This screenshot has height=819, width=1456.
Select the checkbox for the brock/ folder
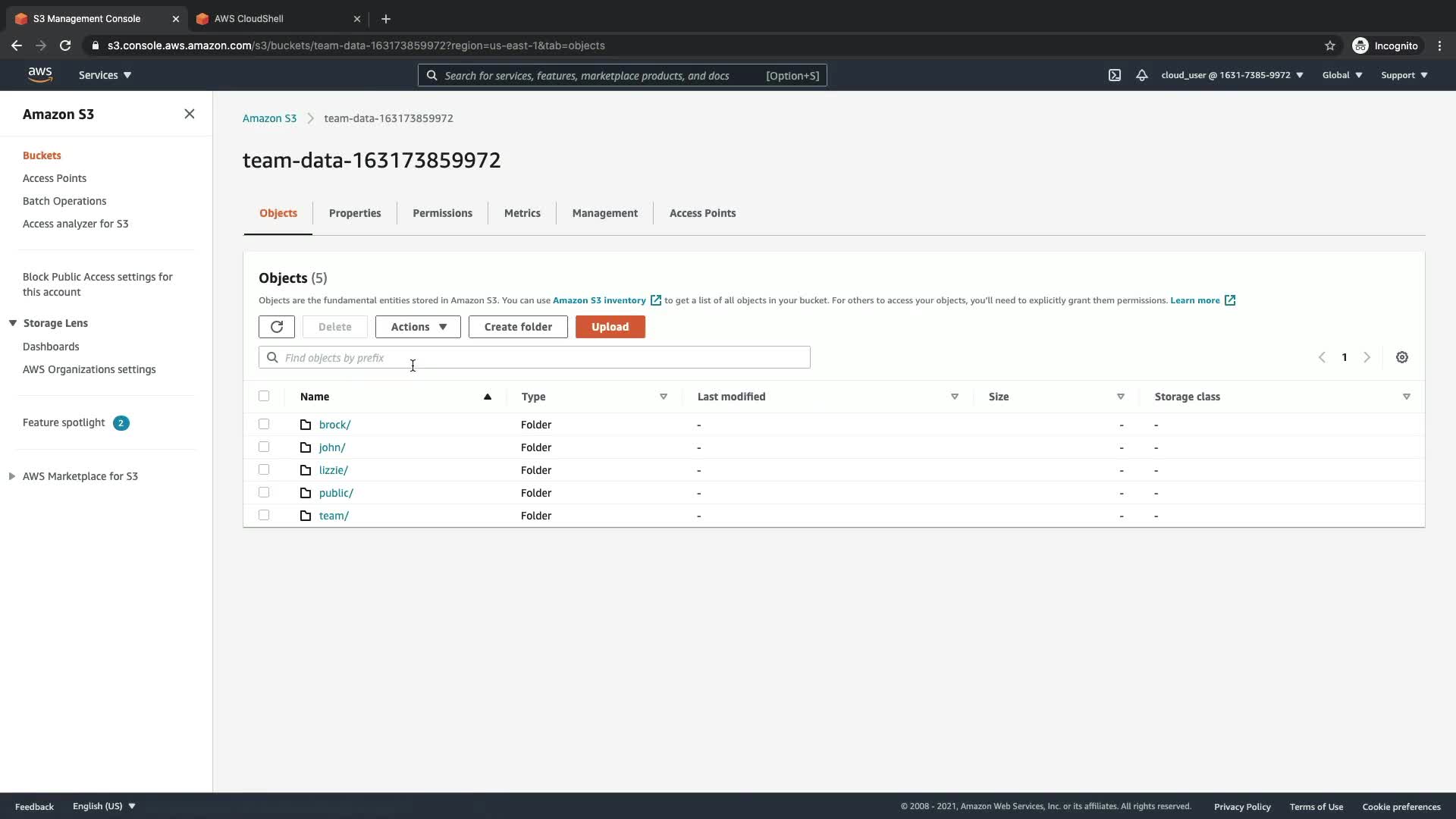(x=264, y=424)
